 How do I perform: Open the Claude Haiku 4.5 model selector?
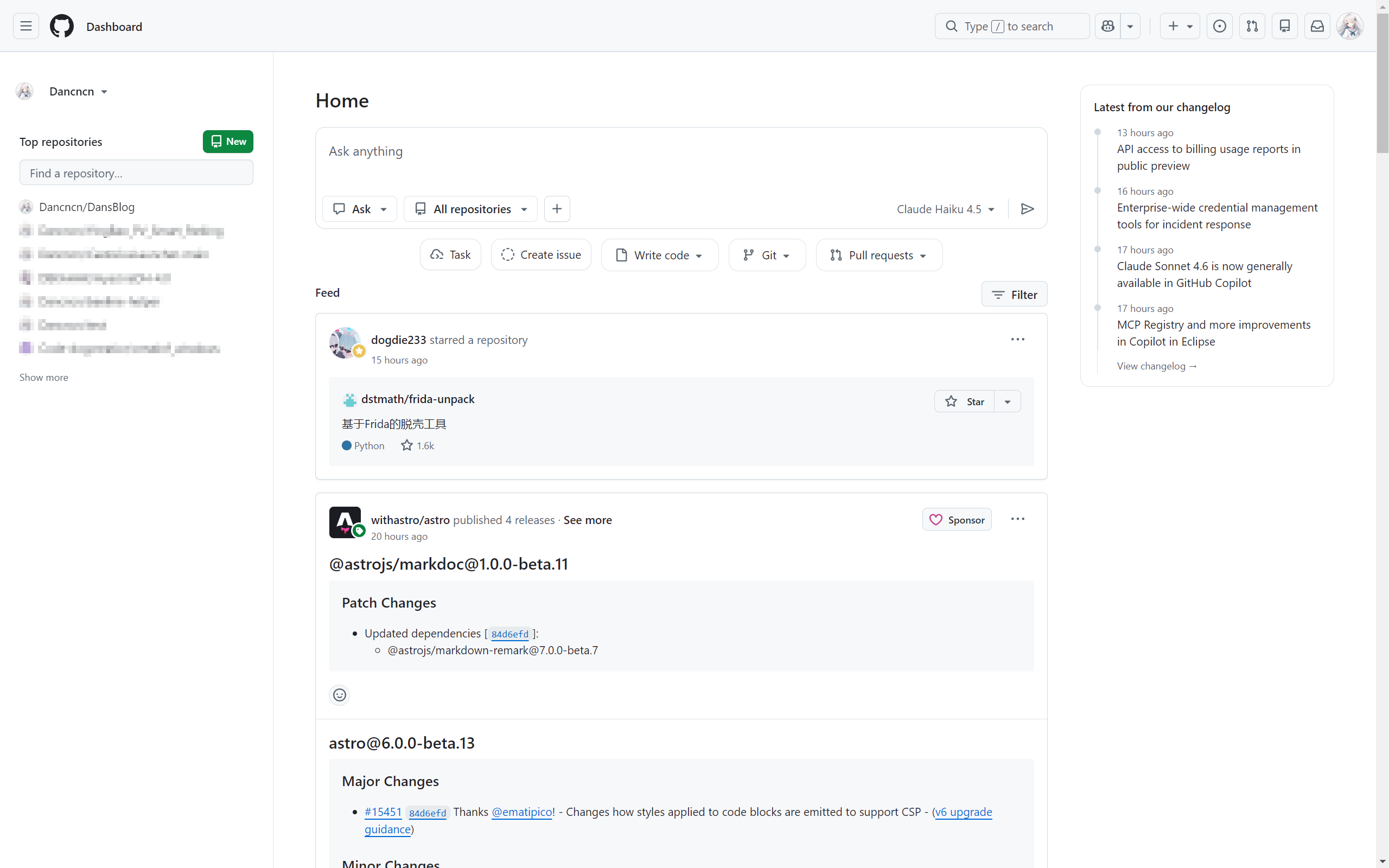coord(945,208)
